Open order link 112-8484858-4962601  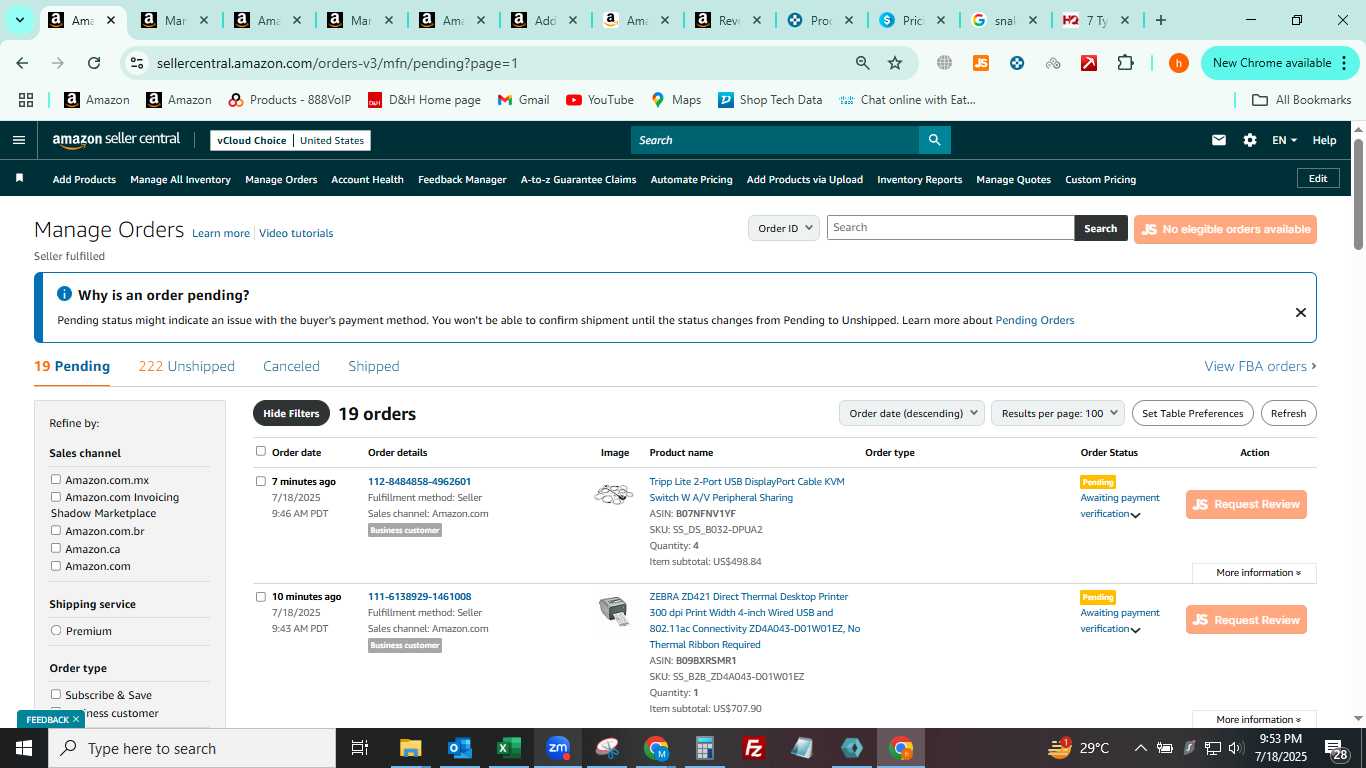click(x=419, y=481)
